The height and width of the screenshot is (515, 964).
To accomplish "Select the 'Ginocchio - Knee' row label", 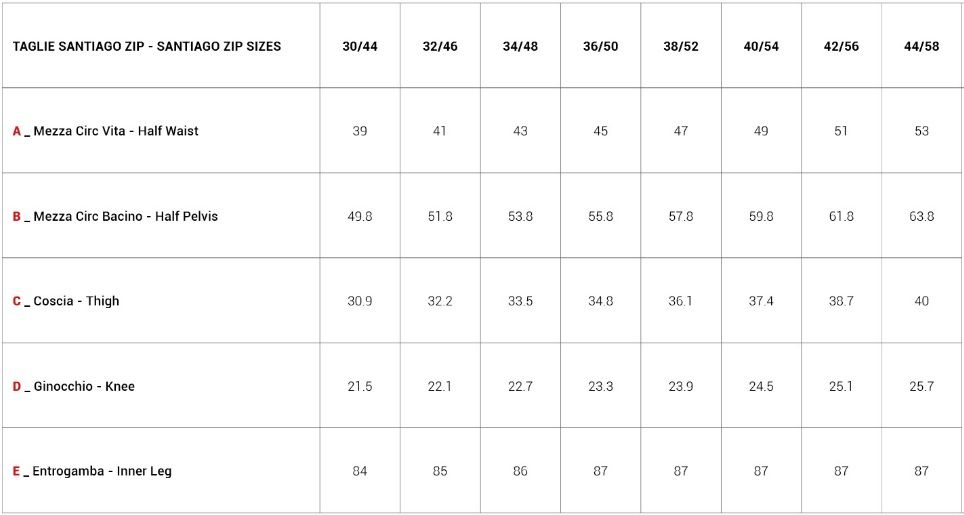I will pyautogui.click(x=84, y=386).
